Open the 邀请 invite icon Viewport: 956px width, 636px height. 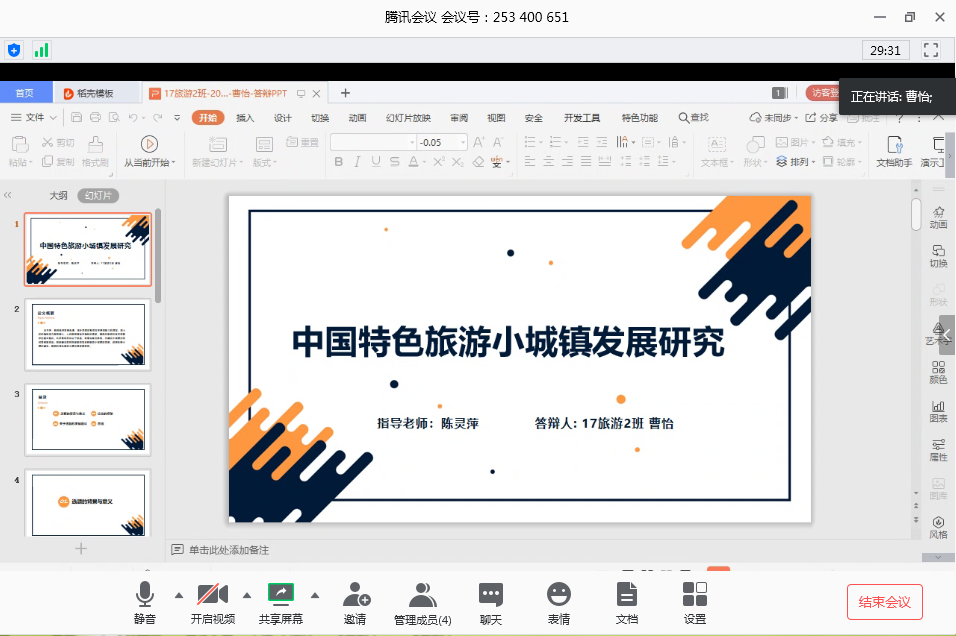tap(355, 595)
